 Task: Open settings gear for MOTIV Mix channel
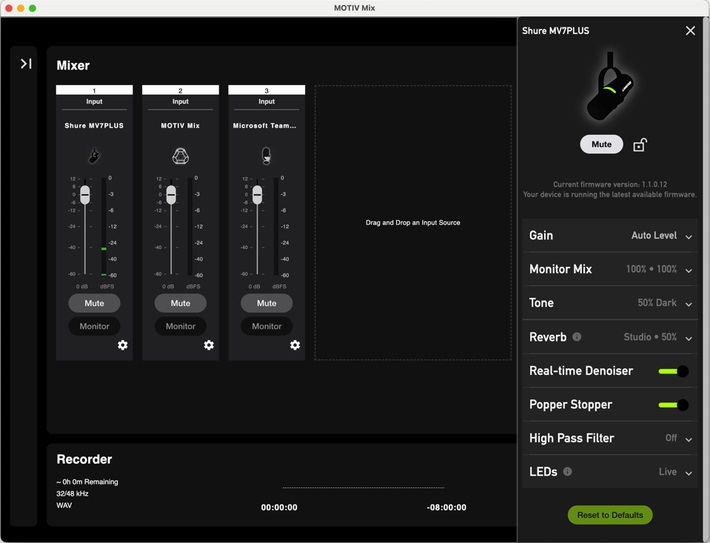tap(208, 345)
